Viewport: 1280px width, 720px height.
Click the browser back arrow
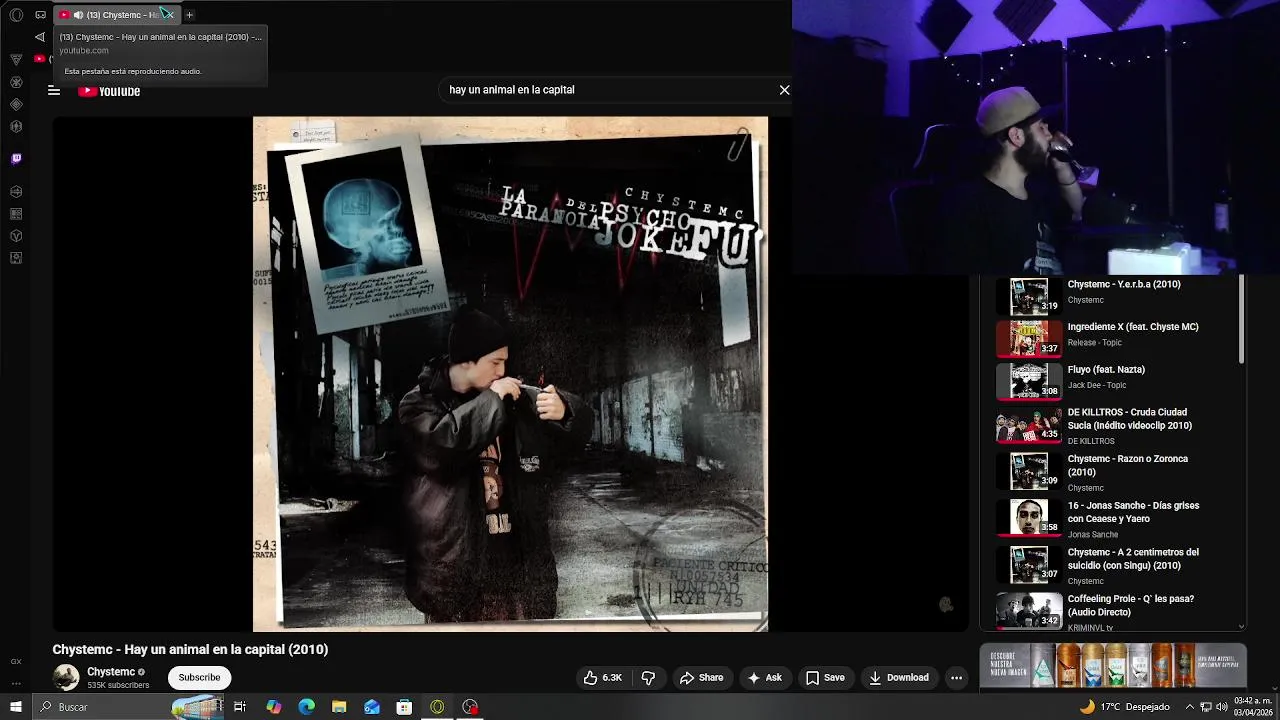[40, 37]
